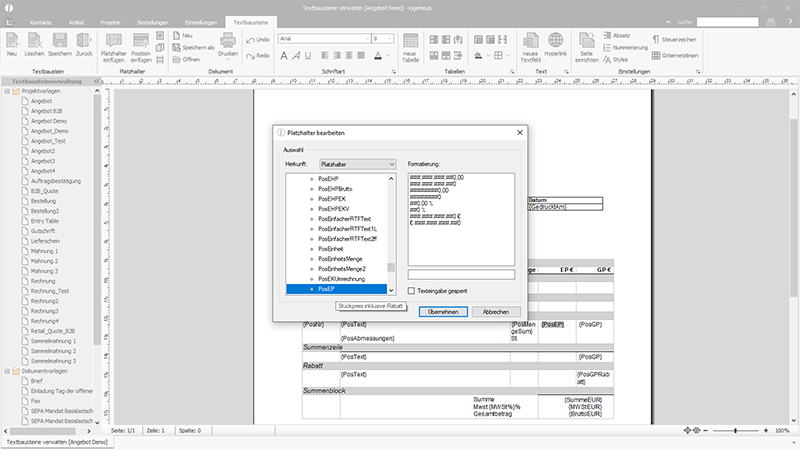Close the Platzhalter bearbeiten dialog

(x=520, y=133)
